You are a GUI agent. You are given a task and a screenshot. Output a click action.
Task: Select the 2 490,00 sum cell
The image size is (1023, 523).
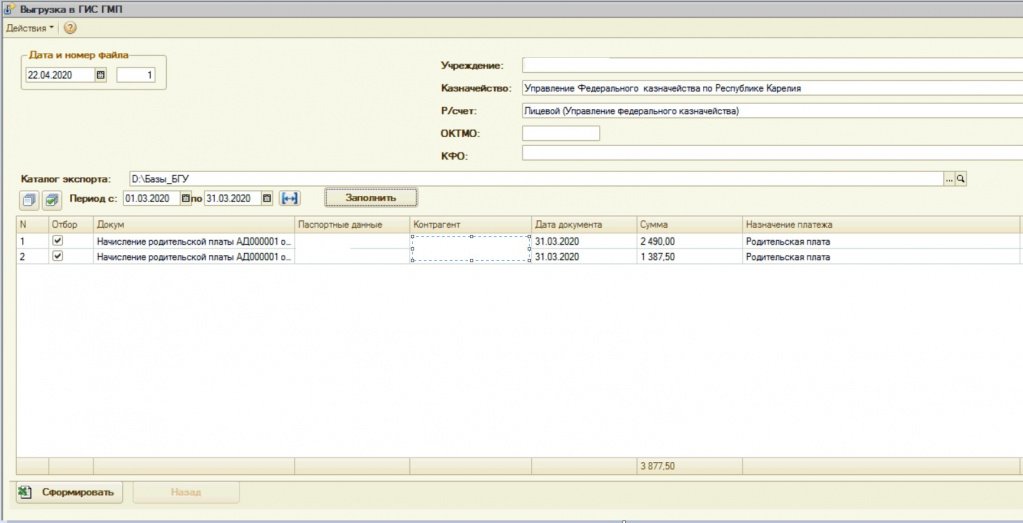point(689,241)
